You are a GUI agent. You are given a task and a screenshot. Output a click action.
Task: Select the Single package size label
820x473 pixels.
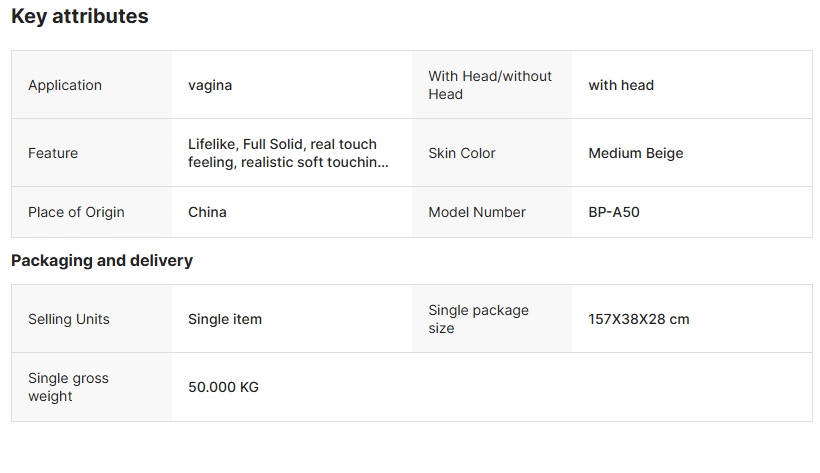pyautogui.click(x=478, y=319)
